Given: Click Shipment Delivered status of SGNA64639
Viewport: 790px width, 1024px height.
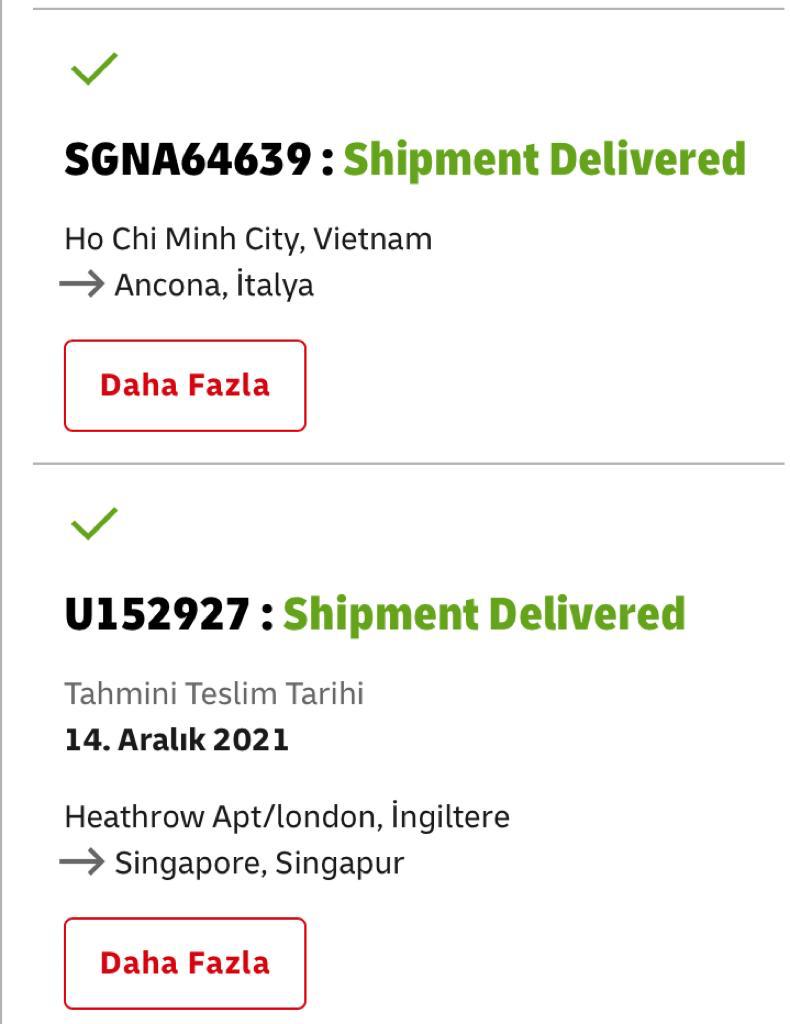Looking at the screenshot, I should tap(545, 160).
